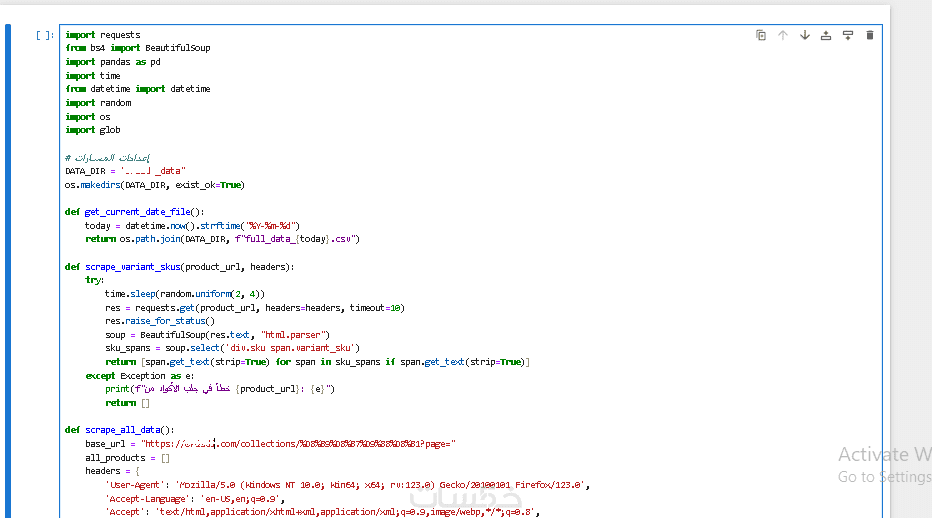The height and width of the screenshot is (518, 932).
Task: Click the 'from datetime import datetime' line
Action: pyautogui.click(x=138, y=89)
